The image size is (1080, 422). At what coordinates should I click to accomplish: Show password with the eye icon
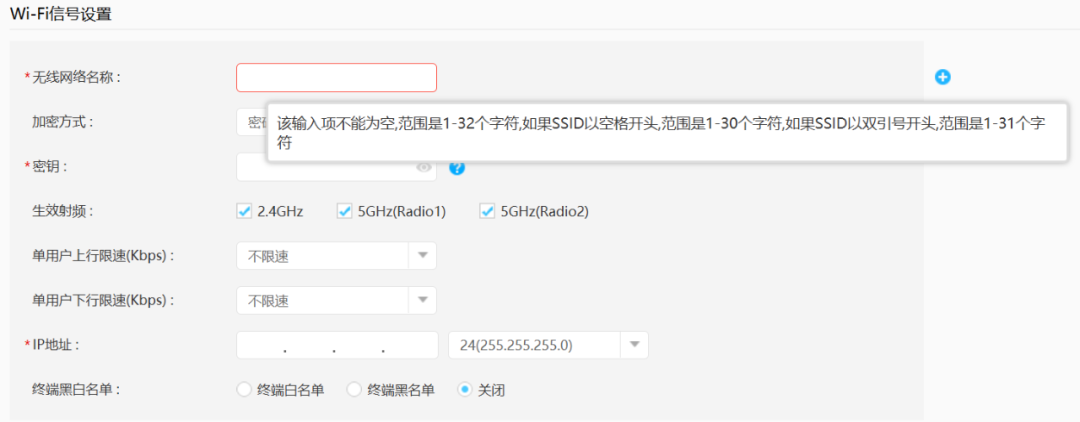tap(424, 168)
